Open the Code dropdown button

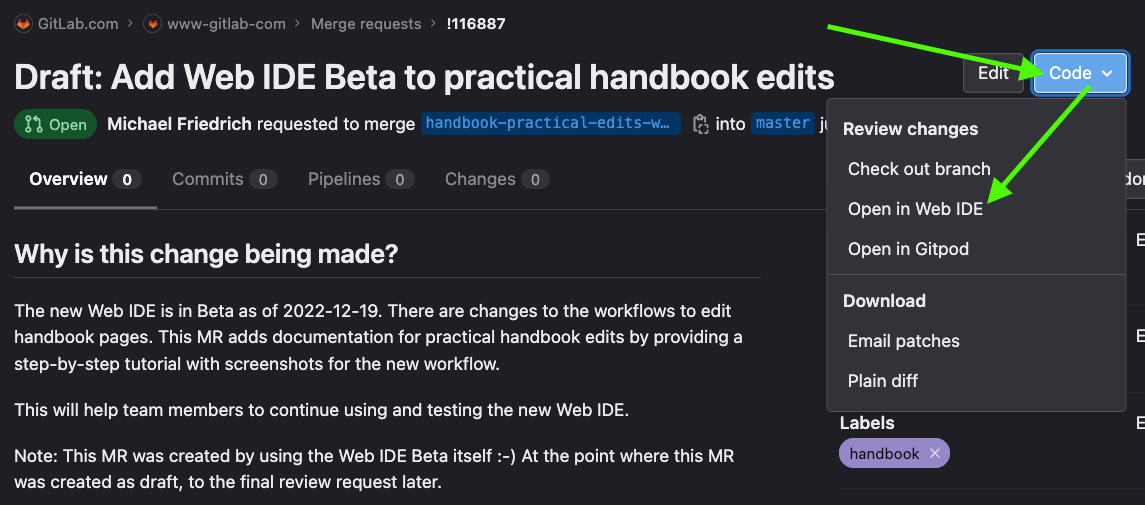click(x=1080, y=73)
